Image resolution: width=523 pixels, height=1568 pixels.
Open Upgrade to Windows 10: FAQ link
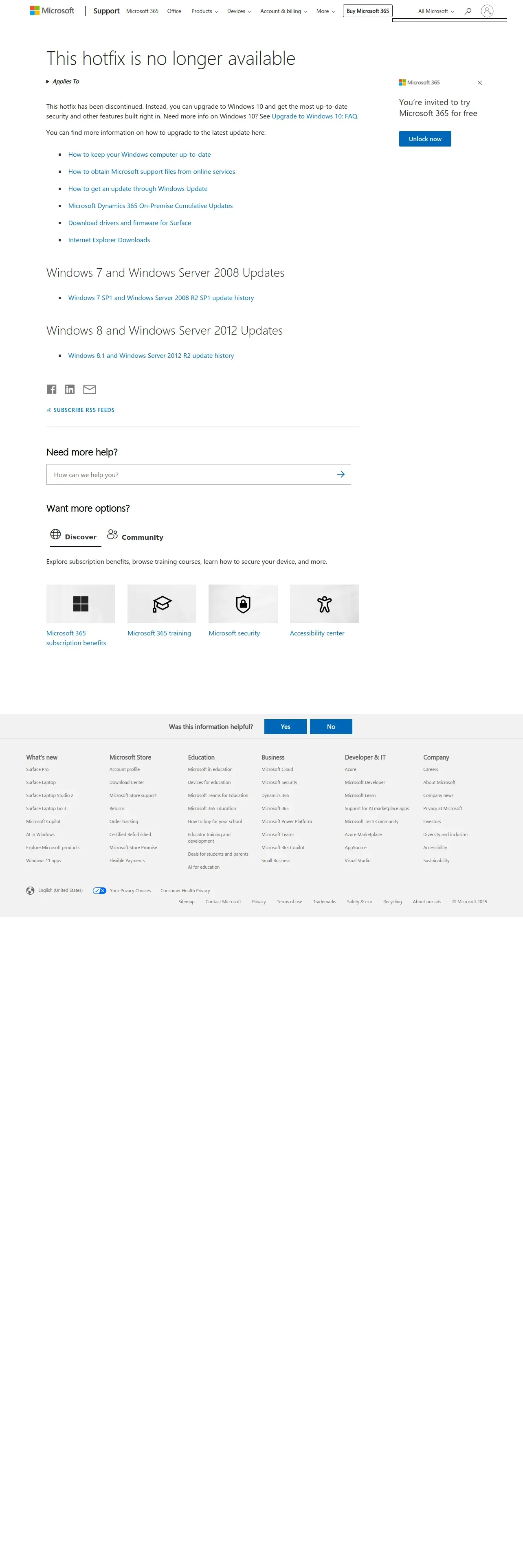coord(315,116)
